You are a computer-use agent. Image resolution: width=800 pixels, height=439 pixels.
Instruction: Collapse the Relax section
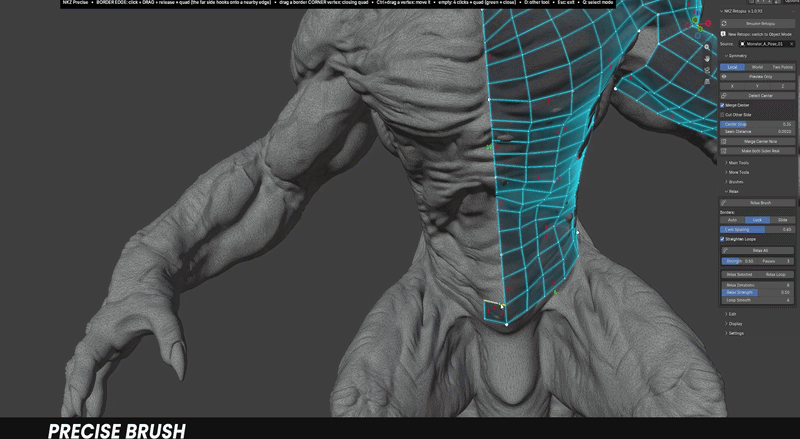tap(732, 191)
